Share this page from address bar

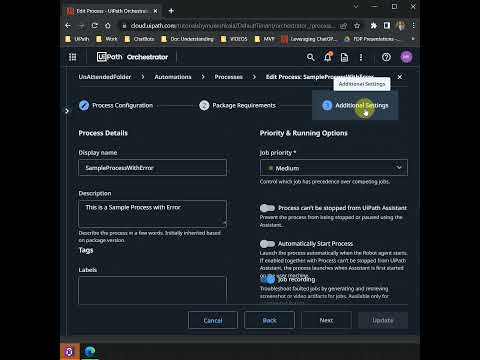(343, 26)
